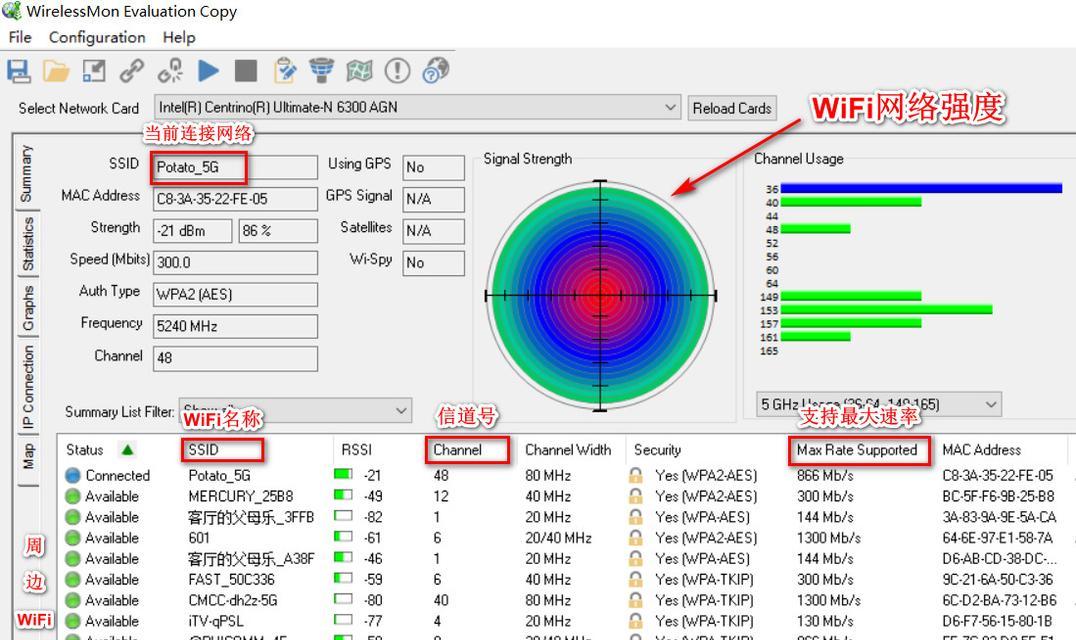Click the padlock icon in Potato_5G row
This screenshot has width=1076, height=640.
(x=636, y=475)
